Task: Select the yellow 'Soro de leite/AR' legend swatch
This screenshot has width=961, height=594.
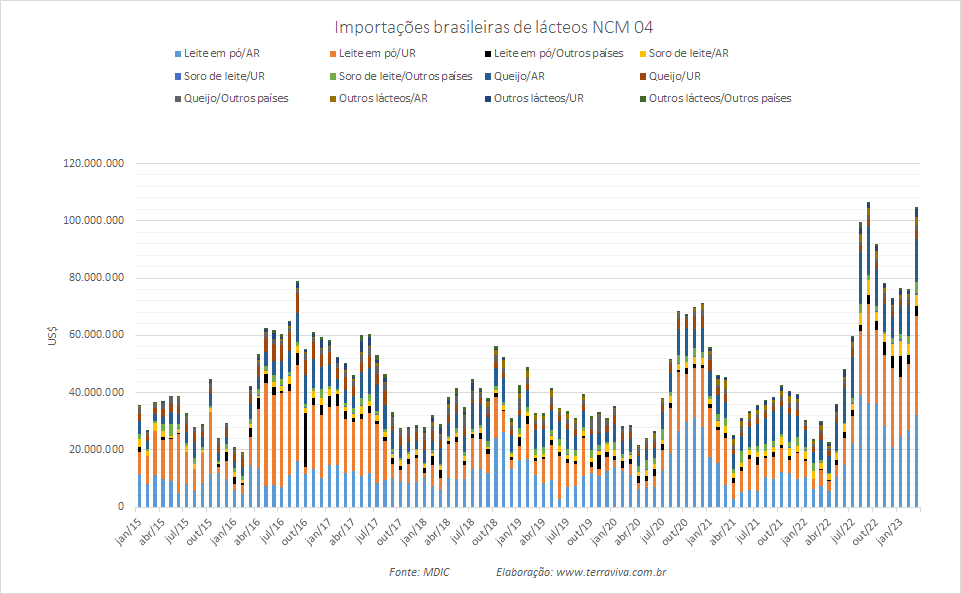Action: tap(643, 54)
